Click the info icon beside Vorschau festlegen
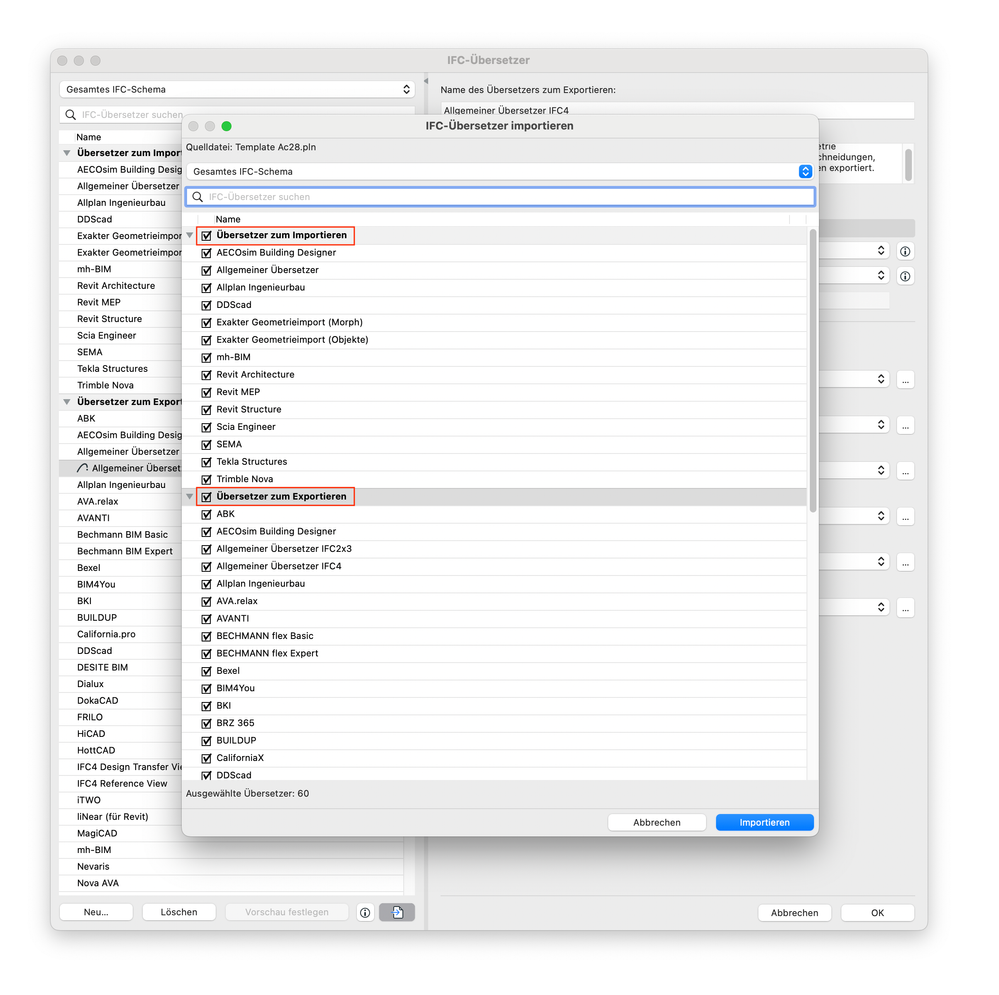 click(365, 913)
